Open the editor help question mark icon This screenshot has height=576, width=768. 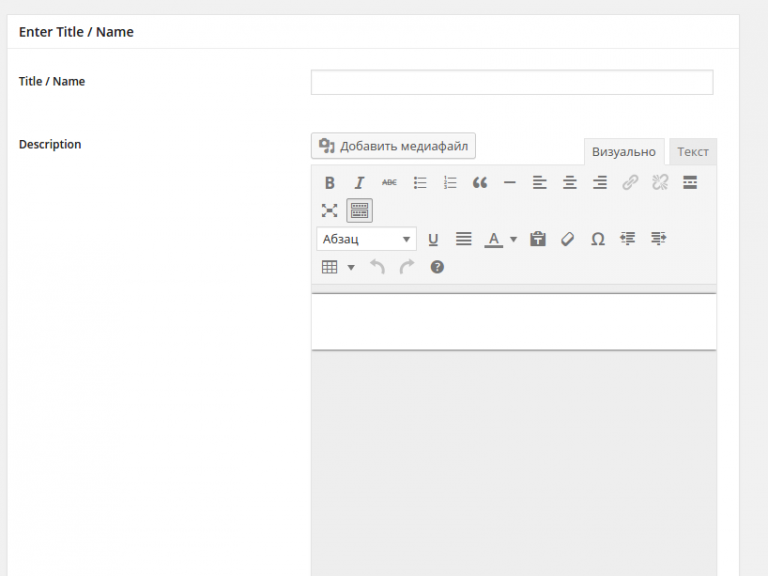click(437, 267)
